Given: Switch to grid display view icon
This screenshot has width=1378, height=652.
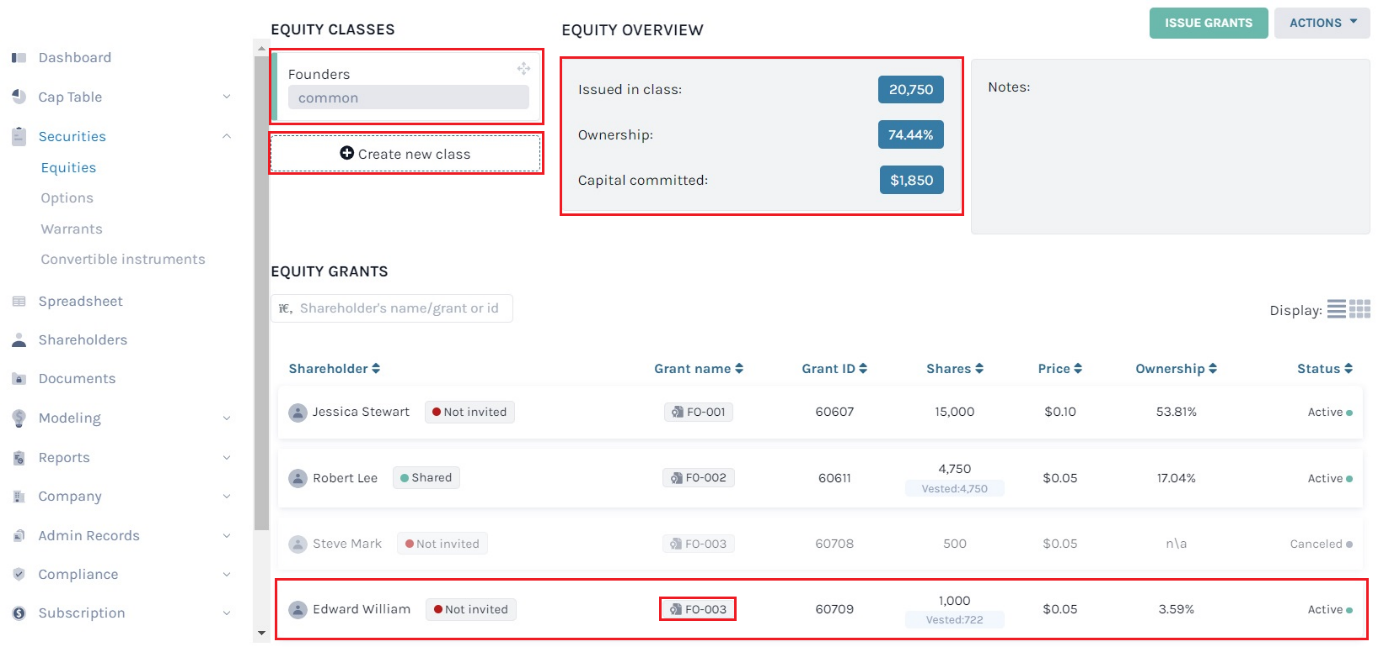Looking at the screenshot, I should (x=1360, y=309).
